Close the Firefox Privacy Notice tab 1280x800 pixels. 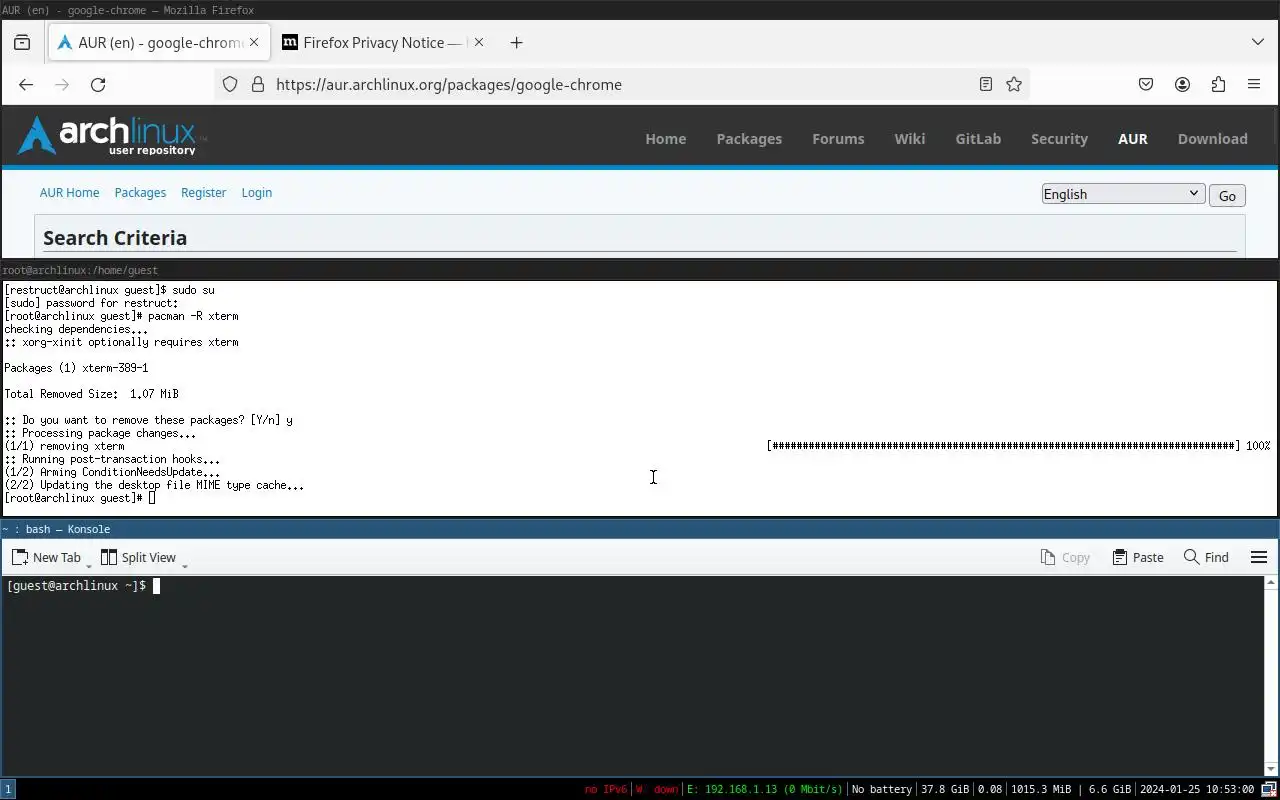coord(478,42)
